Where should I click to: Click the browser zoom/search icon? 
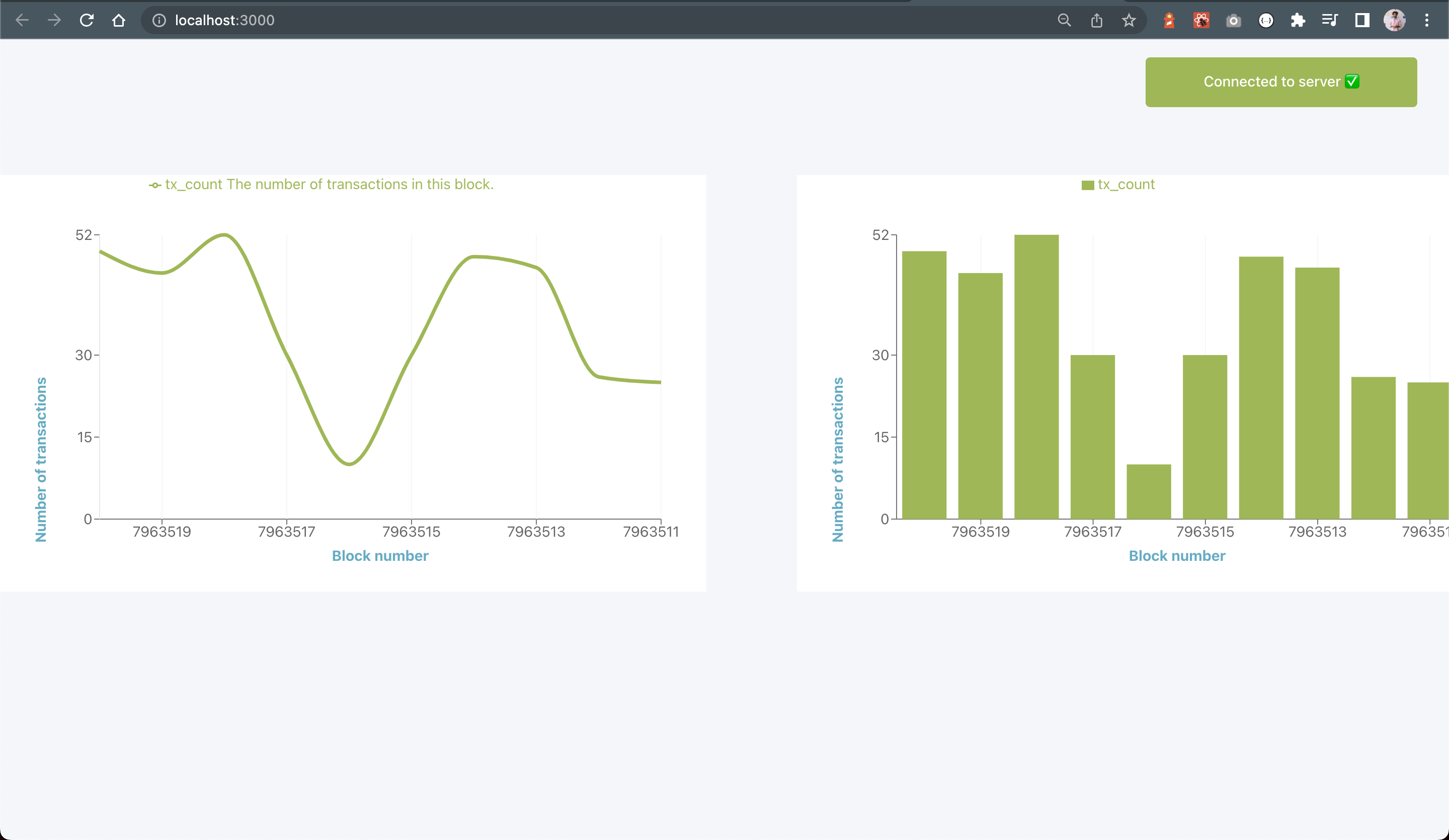(1064, 20)
